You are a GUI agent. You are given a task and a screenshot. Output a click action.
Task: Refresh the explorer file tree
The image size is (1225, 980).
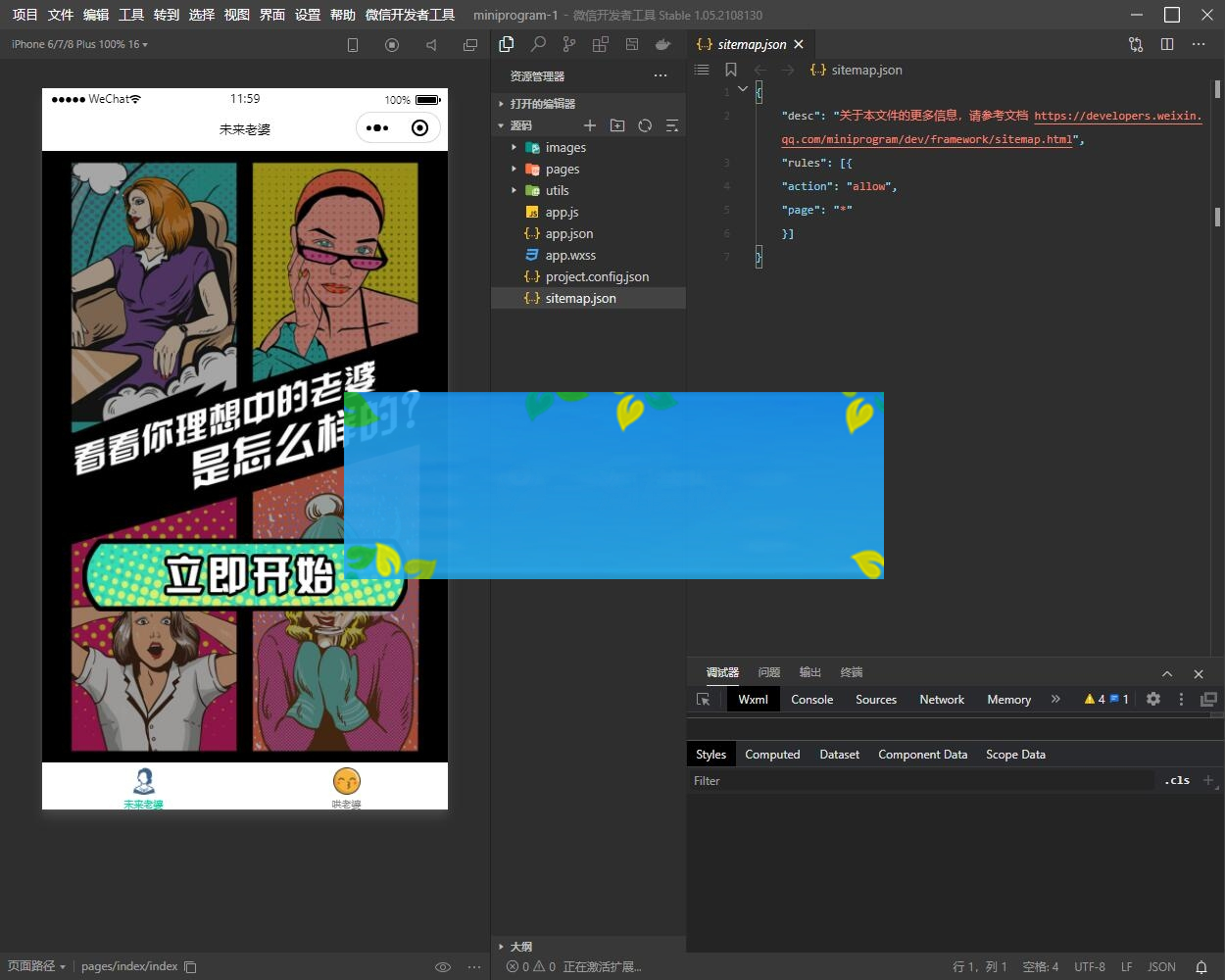pyautogui.click(x=645, y=125)
